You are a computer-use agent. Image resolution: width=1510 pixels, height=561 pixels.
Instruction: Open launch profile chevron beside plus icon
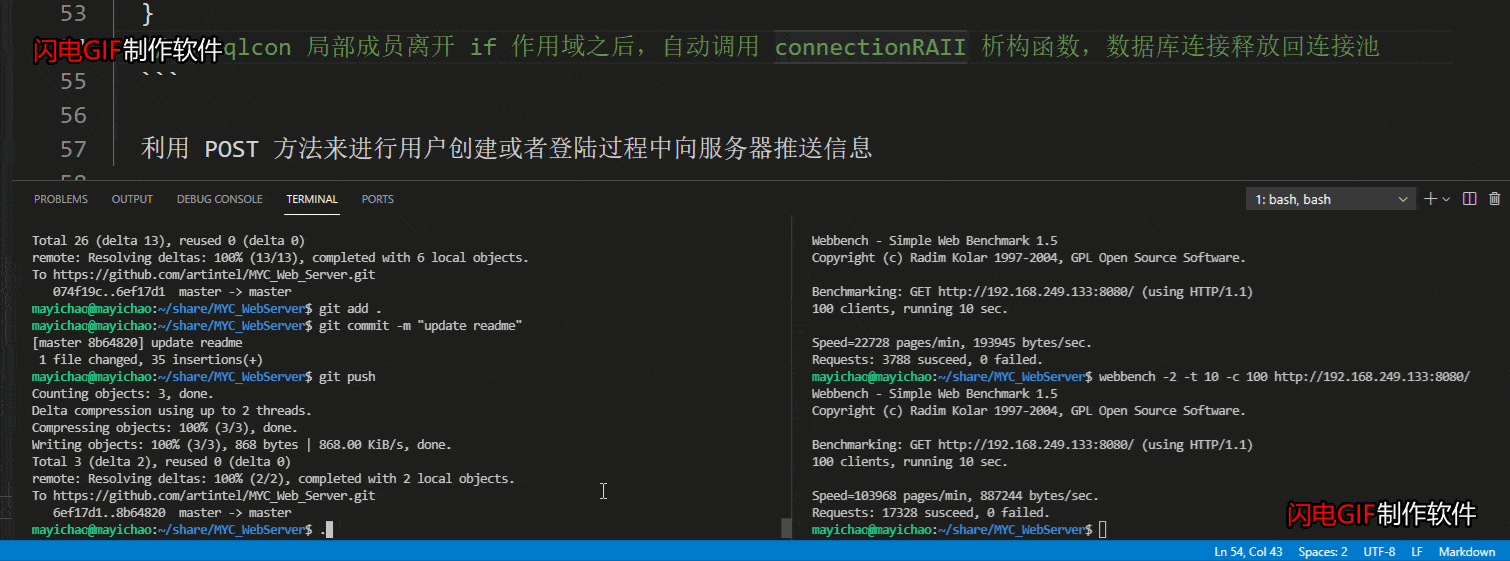point(1446,199)
